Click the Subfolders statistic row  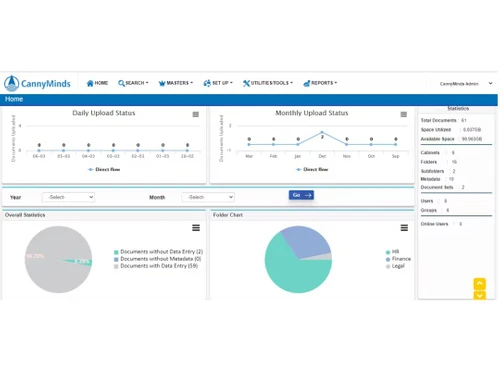coord(438,171)
